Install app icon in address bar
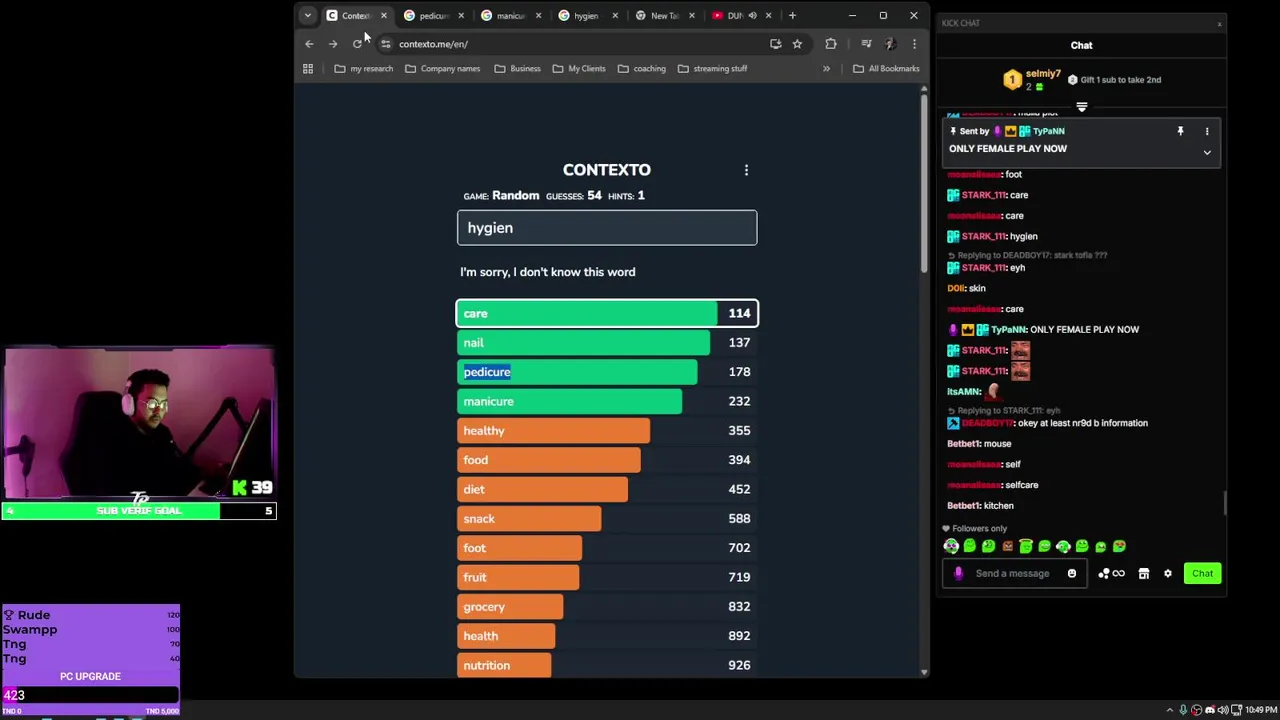Image resolution: width=1280 pixels, height=720 pixels. [775, 44]
